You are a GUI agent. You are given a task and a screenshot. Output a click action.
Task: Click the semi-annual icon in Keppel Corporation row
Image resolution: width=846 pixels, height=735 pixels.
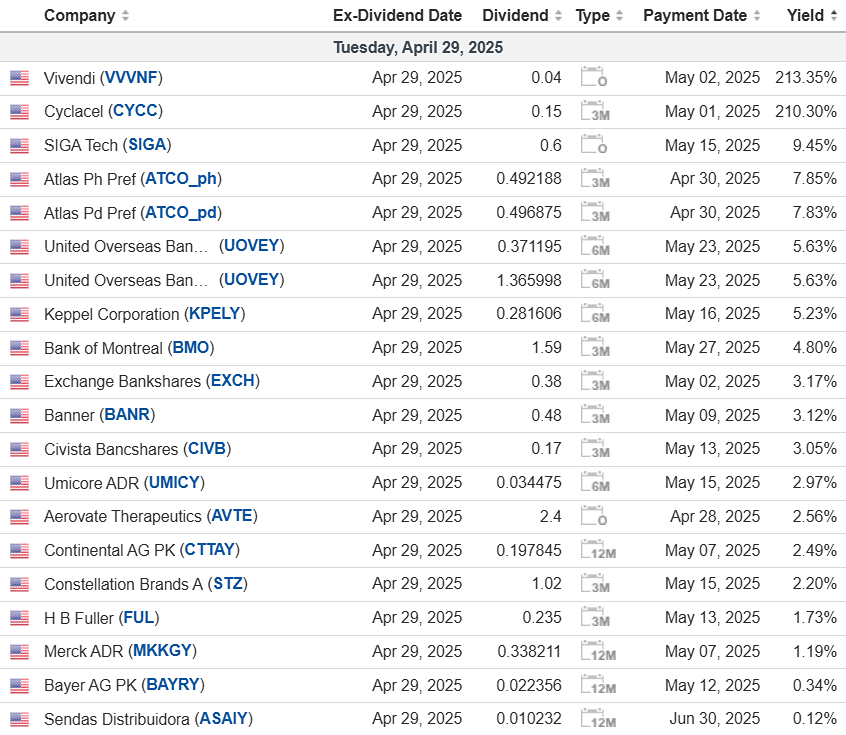[x=595, y=315]
